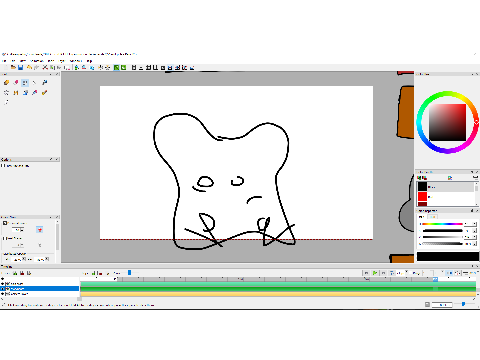Click the first tool option width spinbox
The width and height of the screenshot is (480, 360).
(18, 230)
